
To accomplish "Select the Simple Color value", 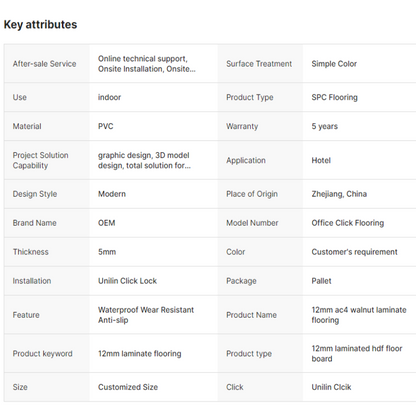I will pos(334,64).
